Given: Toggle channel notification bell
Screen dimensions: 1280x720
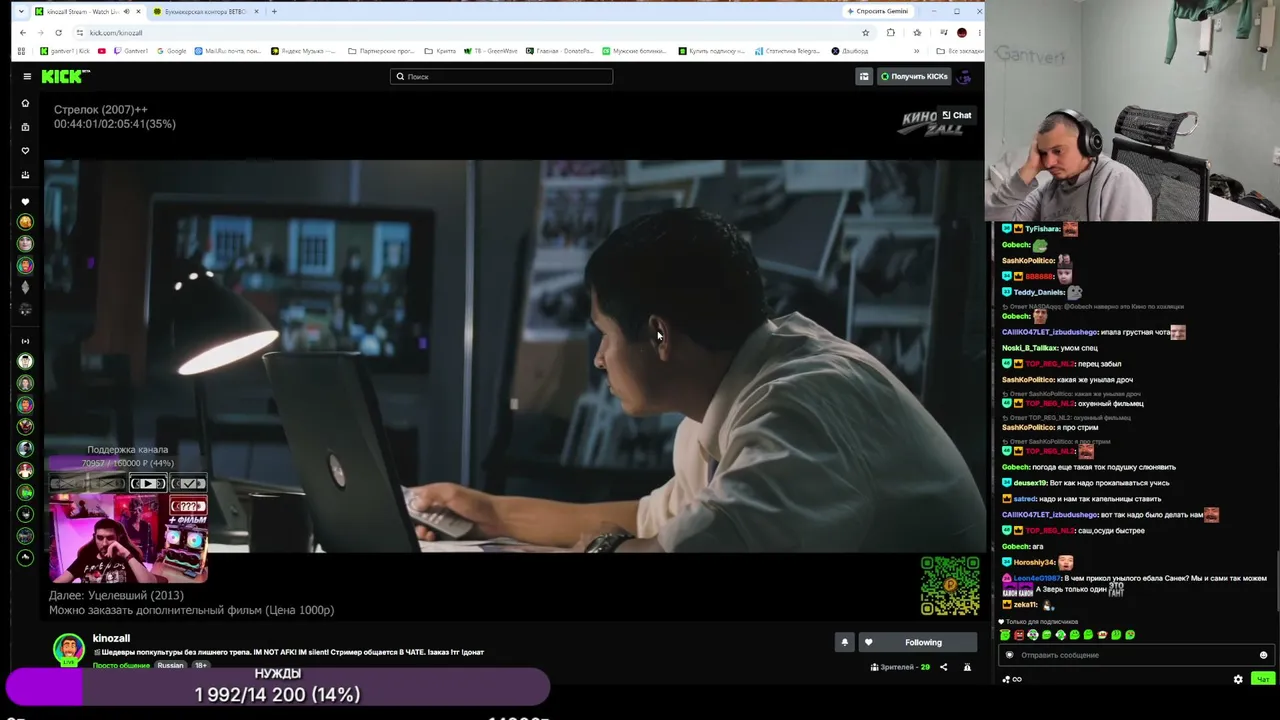Looking at the screenshot, I should coord(844,642).
